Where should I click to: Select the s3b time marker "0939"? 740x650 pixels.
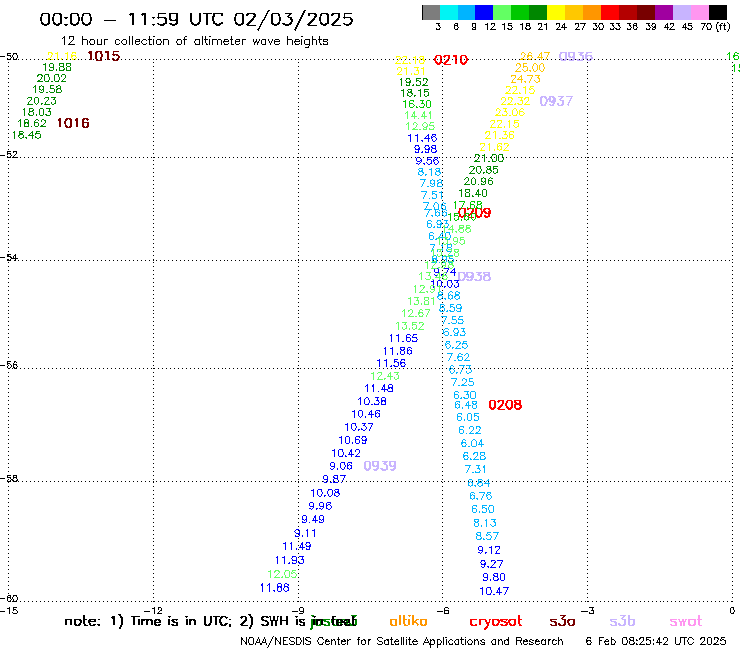click(x=380, y=466)
